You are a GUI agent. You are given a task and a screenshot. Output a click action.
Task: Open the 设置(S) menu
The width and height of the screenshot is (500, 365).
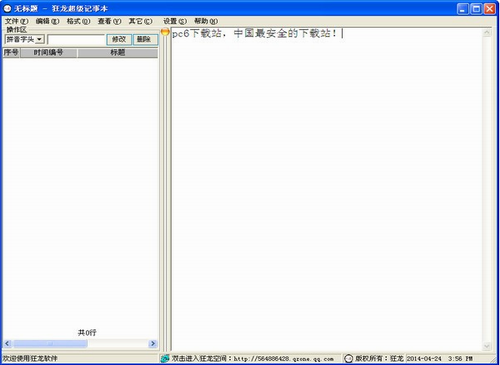coord(175,21)
